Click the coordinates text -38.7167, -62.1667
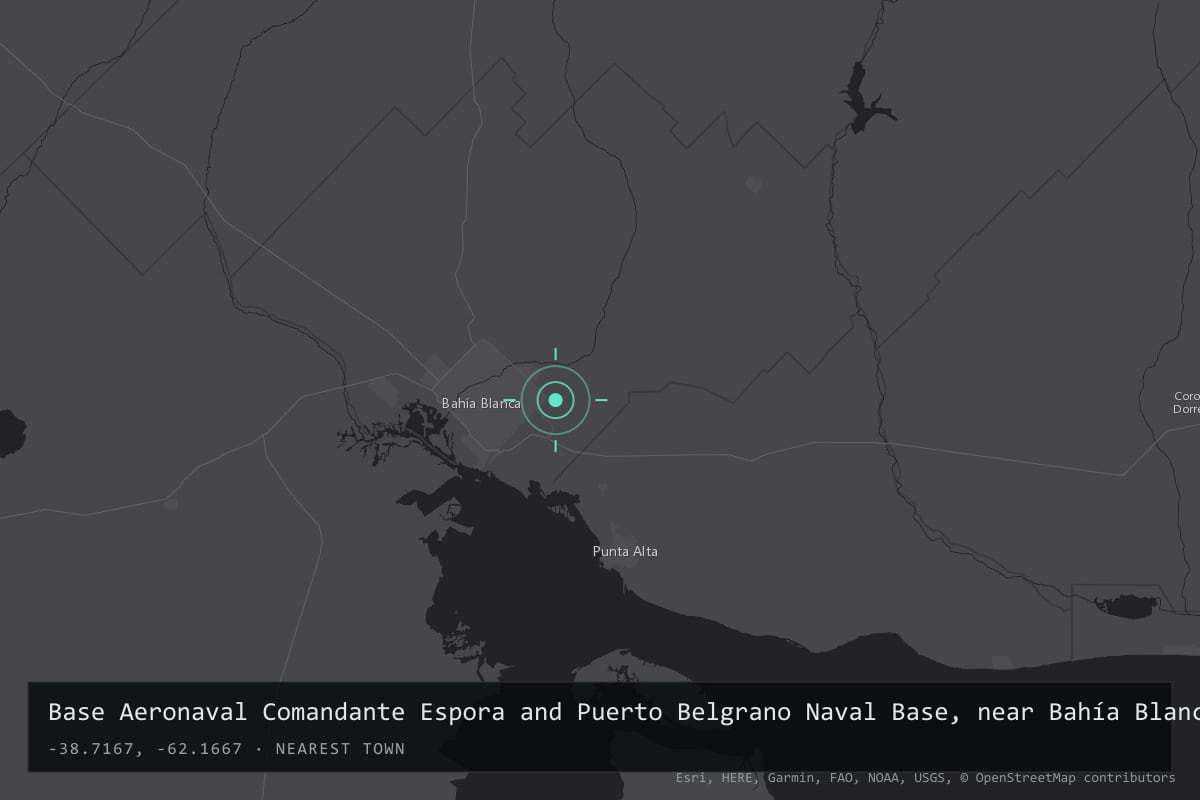The height and width of the screenshot is (800, 1200). click(145, 748)
